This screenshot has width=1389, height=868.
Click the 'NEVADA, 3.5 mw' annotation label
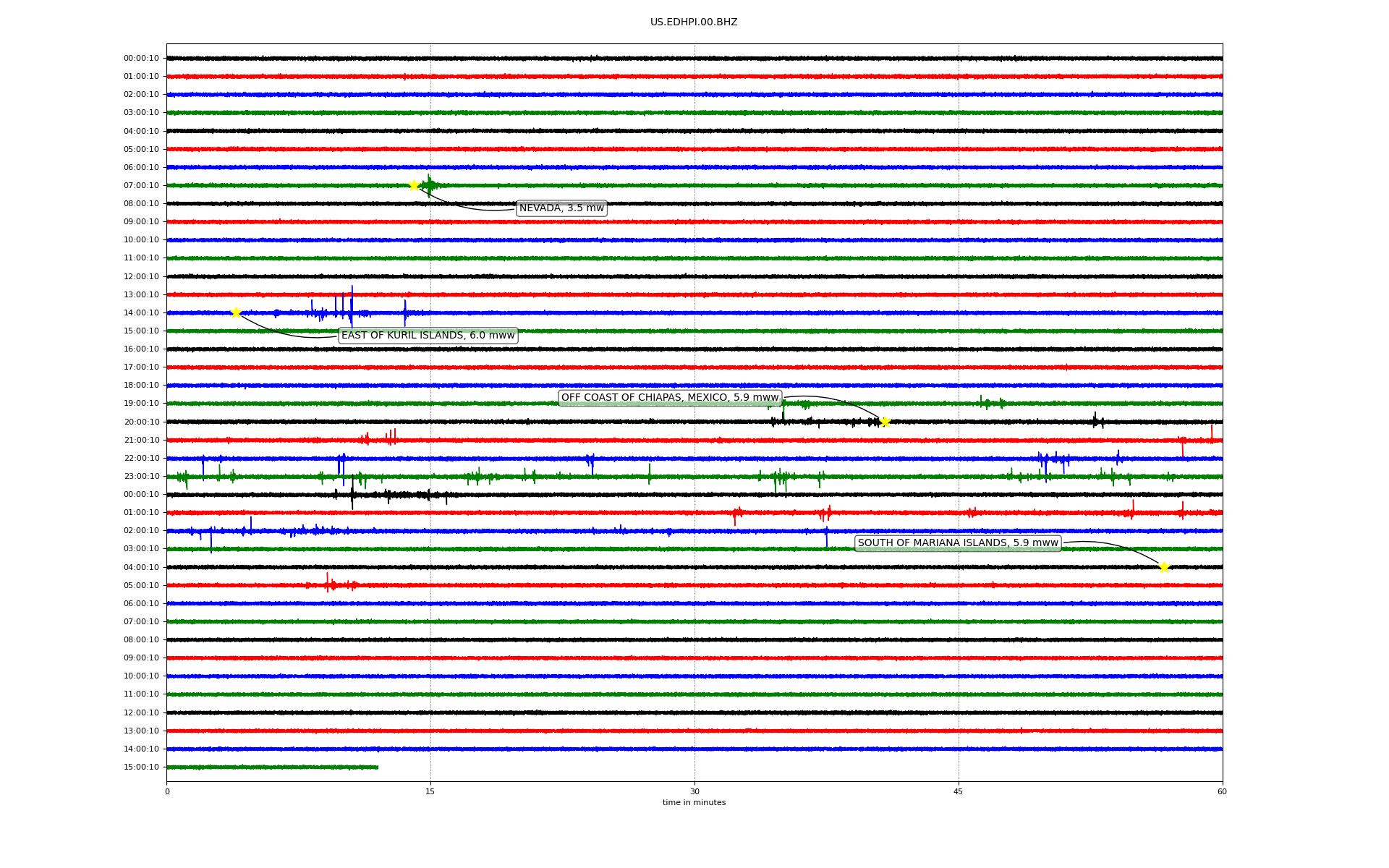[x=561, y=208]
